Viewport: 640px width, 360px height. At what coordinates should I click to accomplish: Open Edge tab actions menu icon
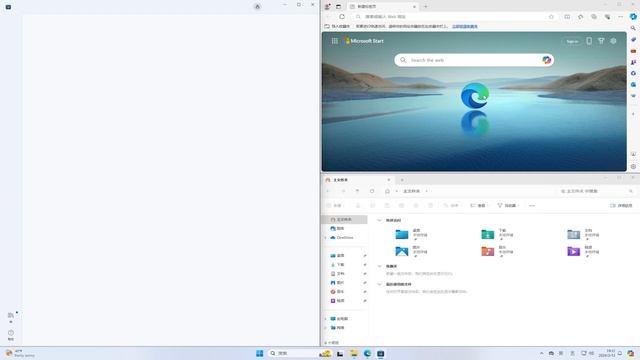[338, 7]
